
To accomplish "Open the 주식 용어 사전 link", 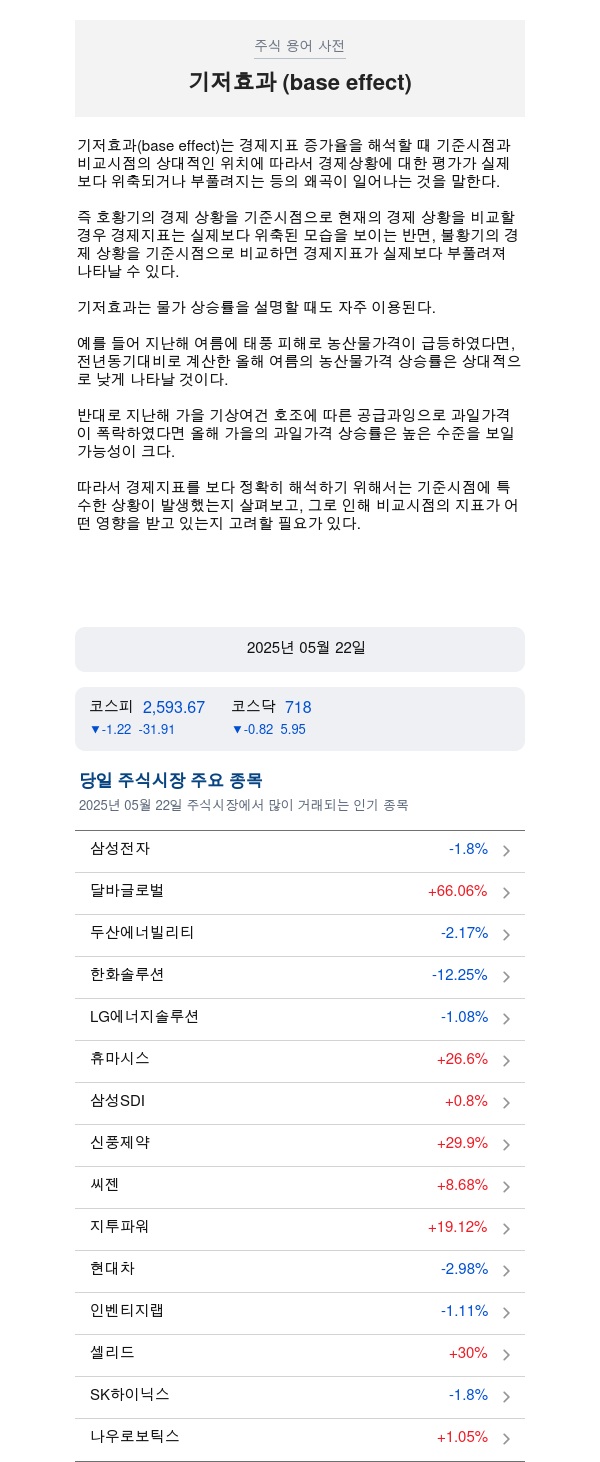I will (x=300, y=46).
